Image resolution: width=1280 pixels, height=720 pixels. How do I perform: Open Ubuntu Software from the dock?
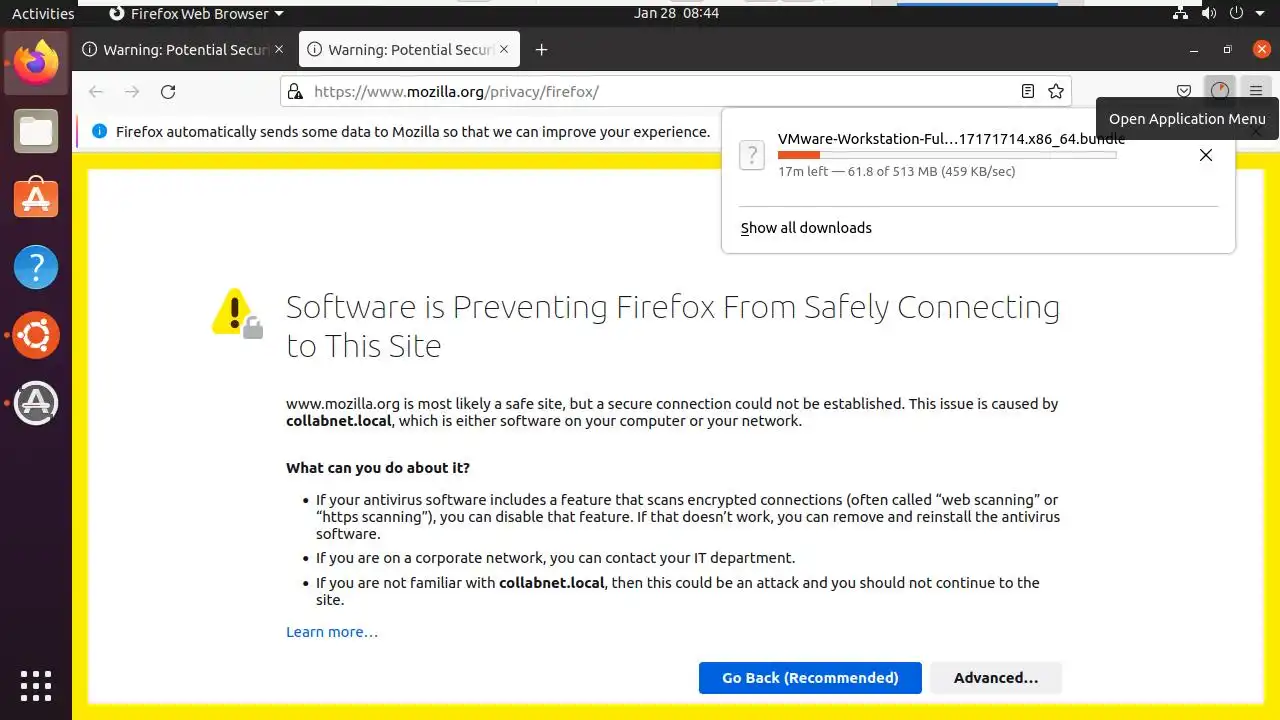point(36,198)
